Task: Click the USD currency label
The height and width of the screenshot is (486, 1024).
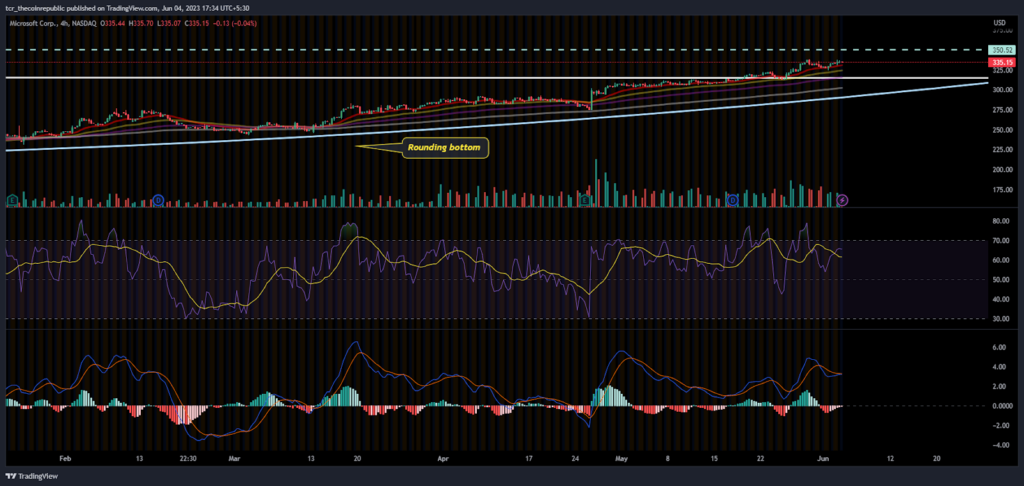Action: pyautogui.click(x=999, y=23)
